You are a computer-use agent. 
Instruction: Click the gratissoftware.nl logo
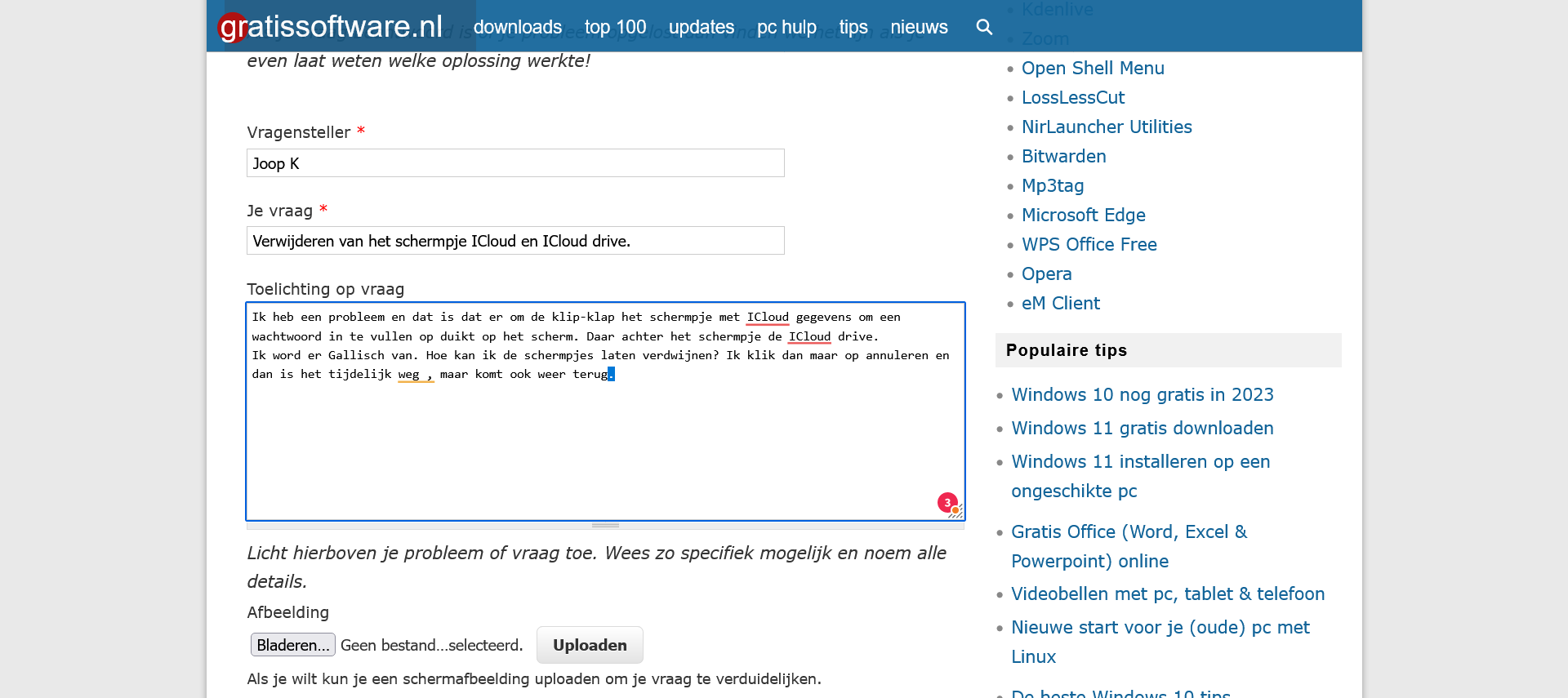tap(331, 27)
